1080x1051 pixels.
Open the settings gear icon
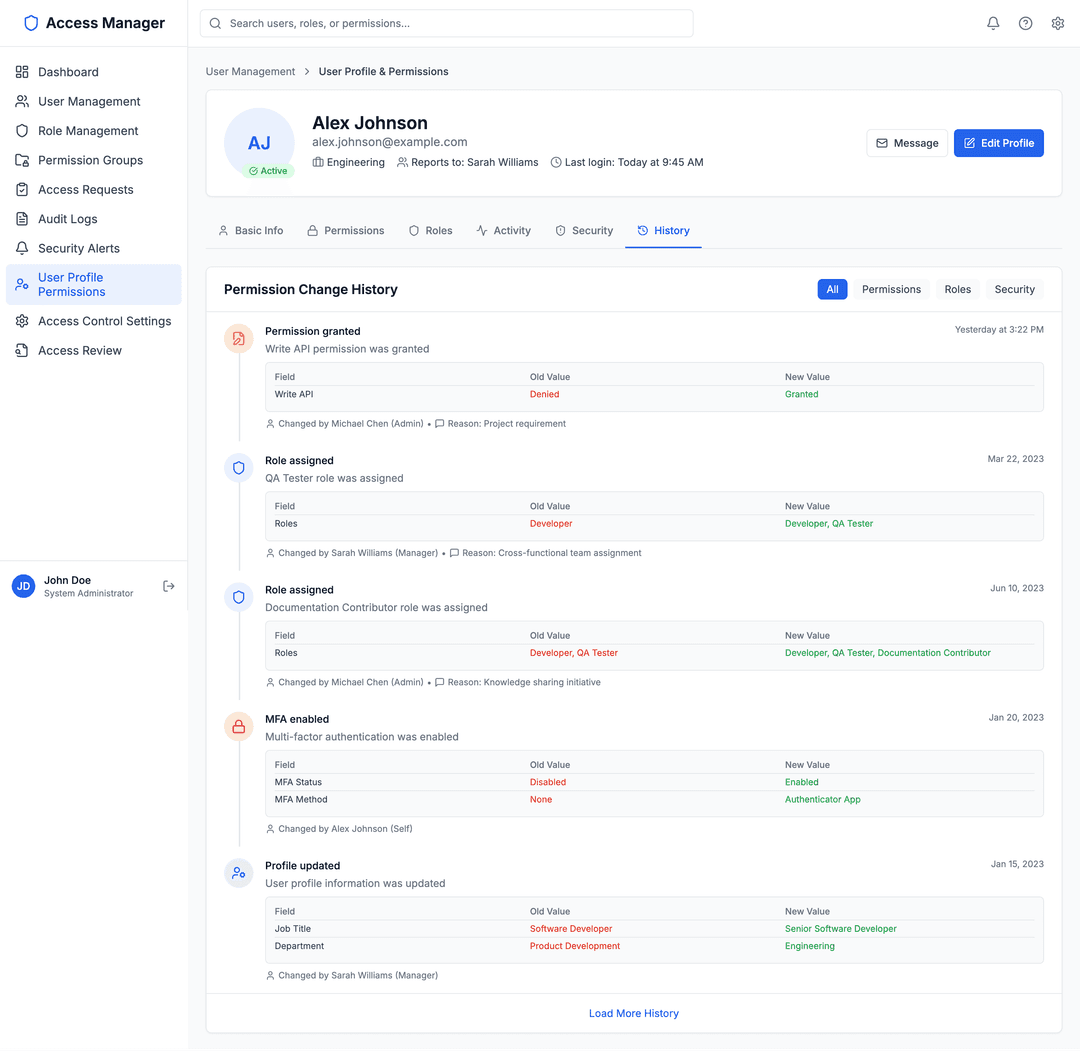[1057, 22]
